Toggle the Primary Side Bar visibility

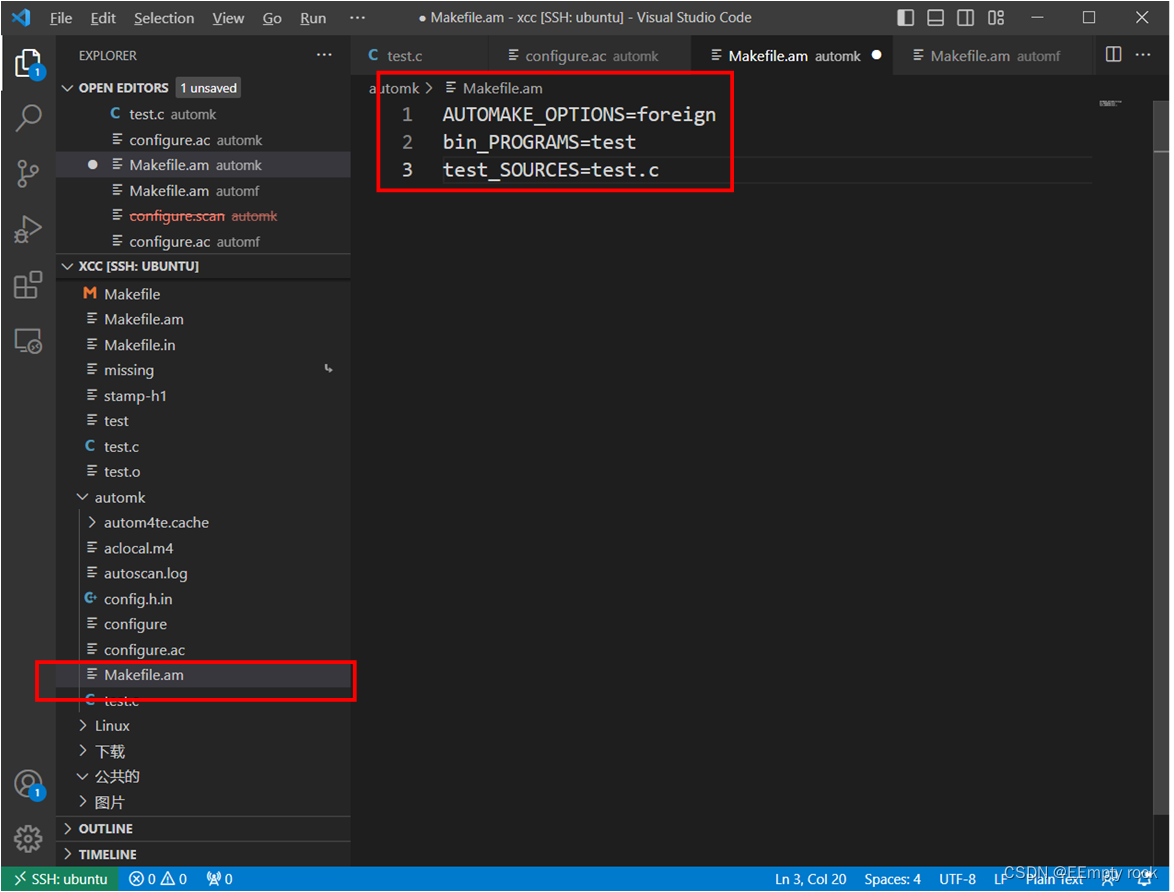(907, 17)
